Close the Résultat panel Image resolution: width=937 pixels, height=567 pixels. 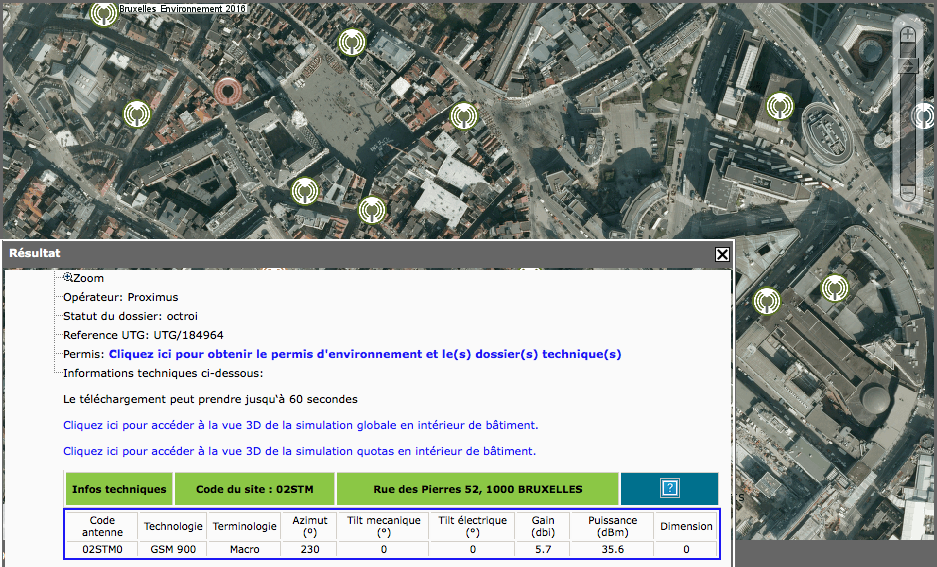click(722, 254)
